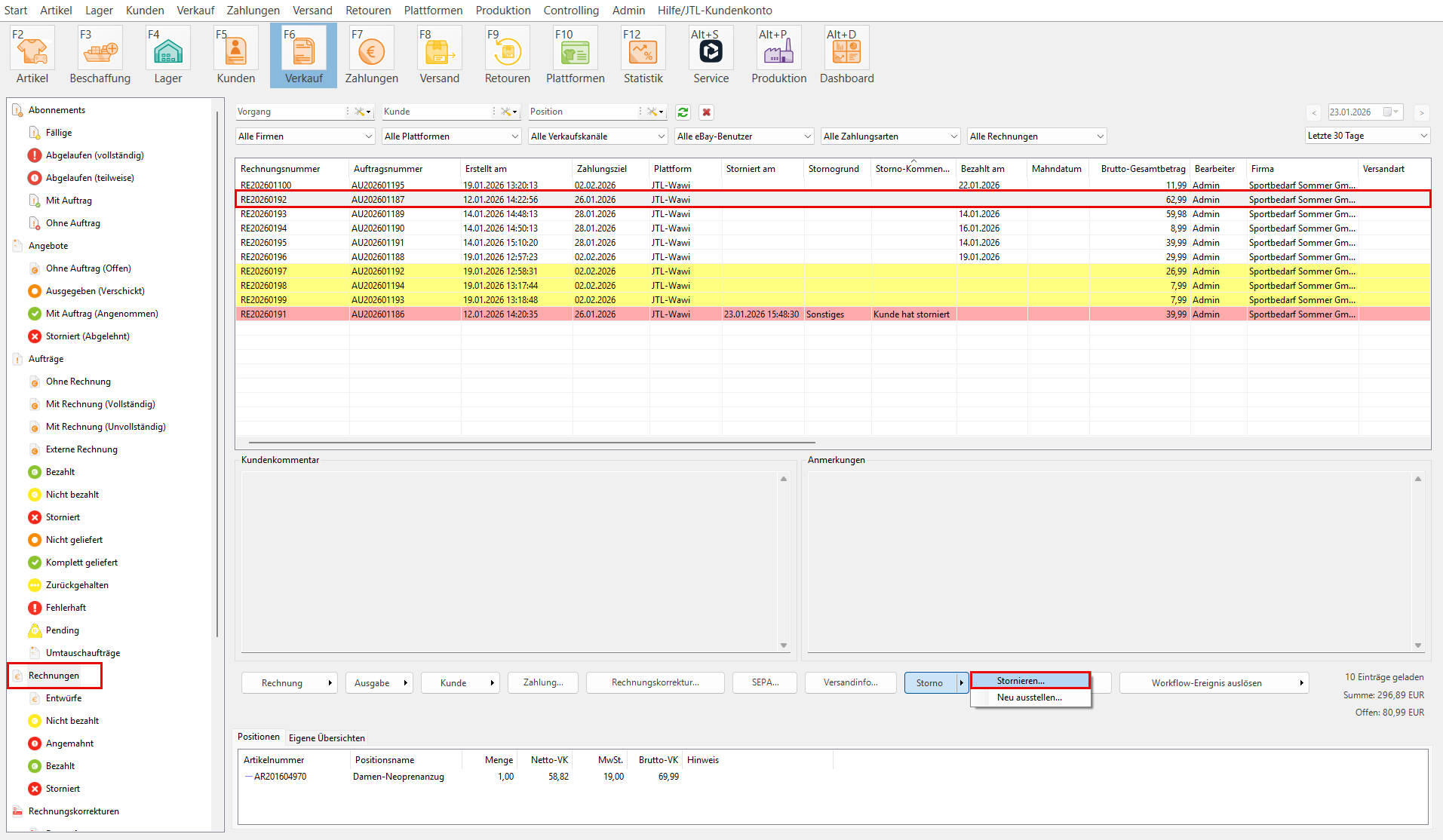Open the Zahlungen euro icon
1443x840 pixels.
tap(371, 52)
